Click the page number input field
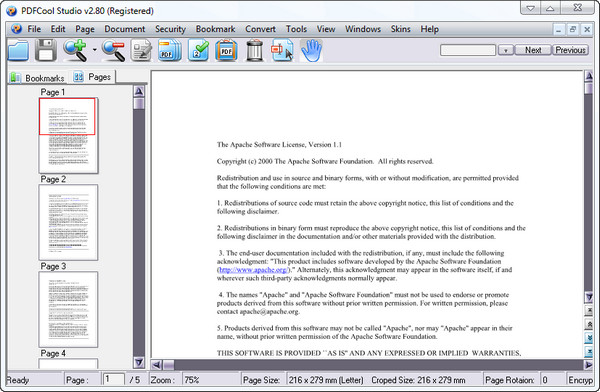The width and height of the screenshot is (600, 392). point(113,379)
